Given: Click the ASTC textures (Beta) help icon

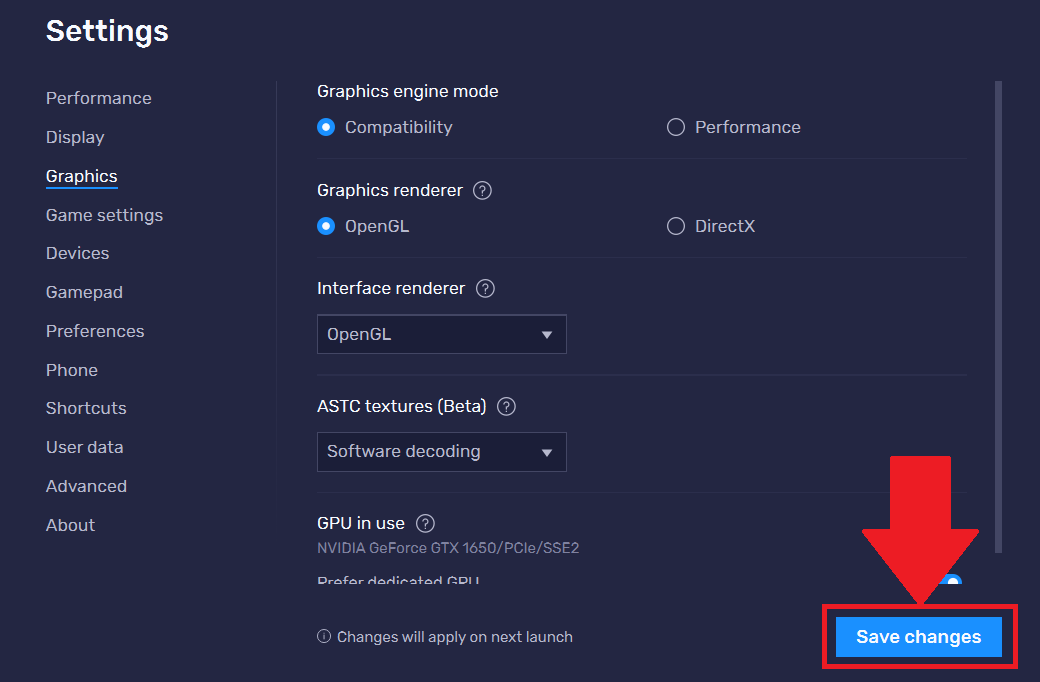Looking at the screenshot, I should coord(506,406).
